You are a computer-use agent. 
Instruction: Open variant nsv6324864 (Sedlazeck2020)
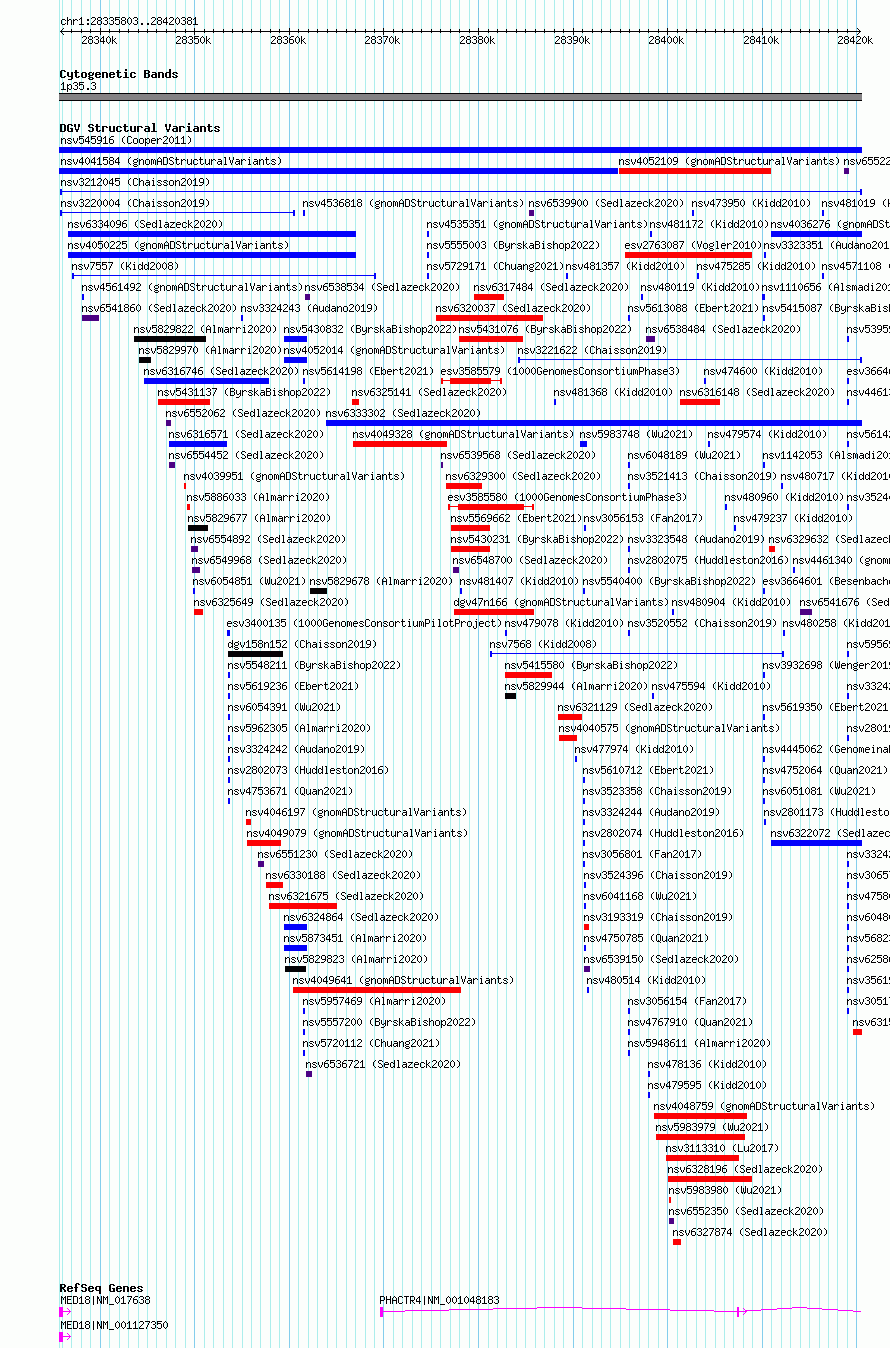pos(361,917)
